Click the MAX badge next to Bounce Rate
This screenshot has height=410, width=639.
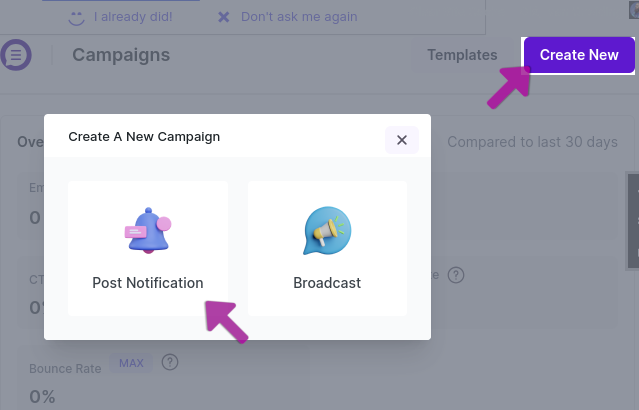(131, 363)
